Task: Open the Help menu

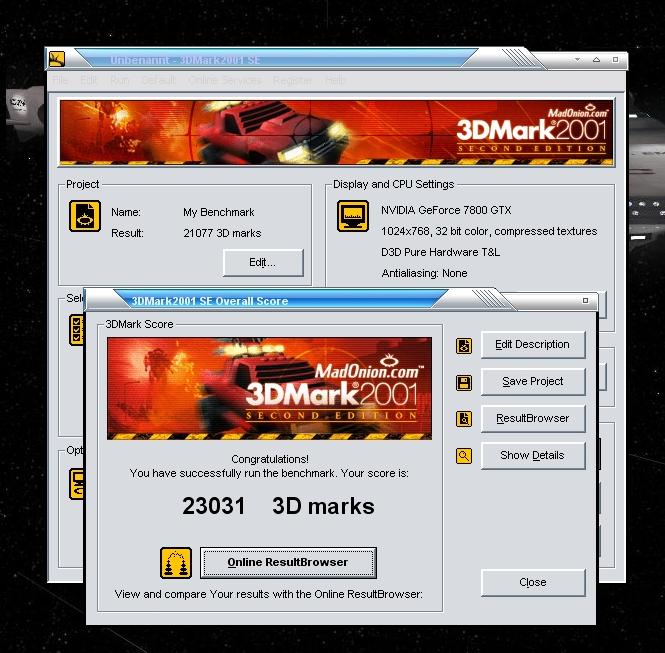Action: coord(335,80)
